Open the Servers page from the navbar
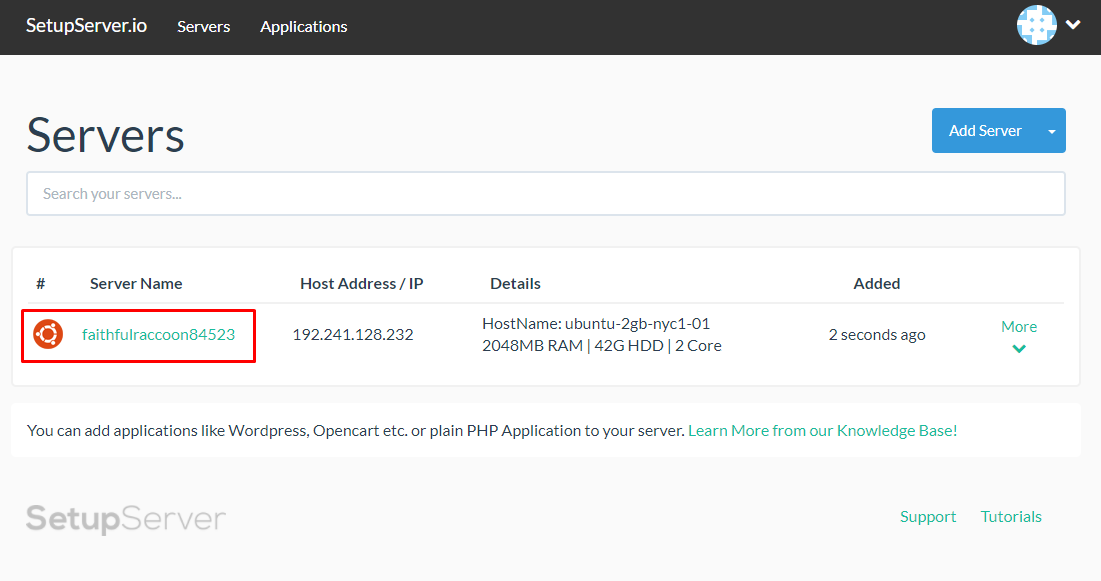1101x581 pixels. [x=203, y=27]
